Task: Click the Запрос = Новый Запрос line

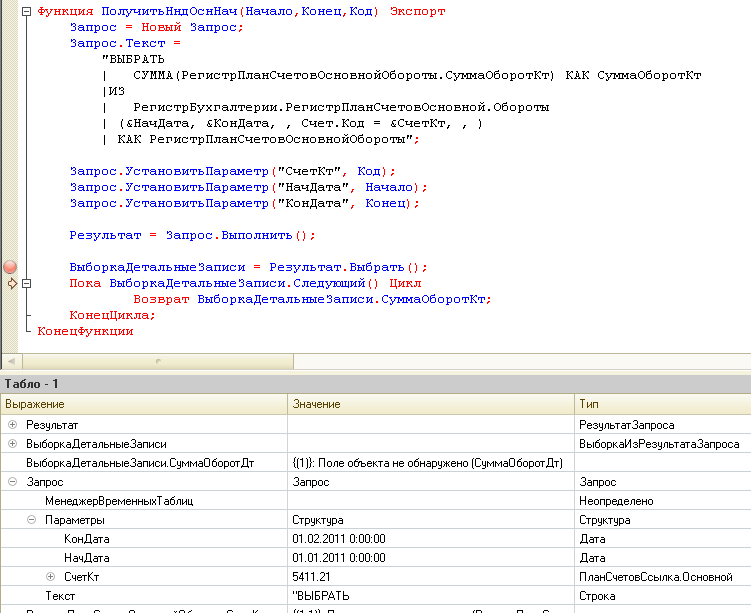Action: click(157, 27)
